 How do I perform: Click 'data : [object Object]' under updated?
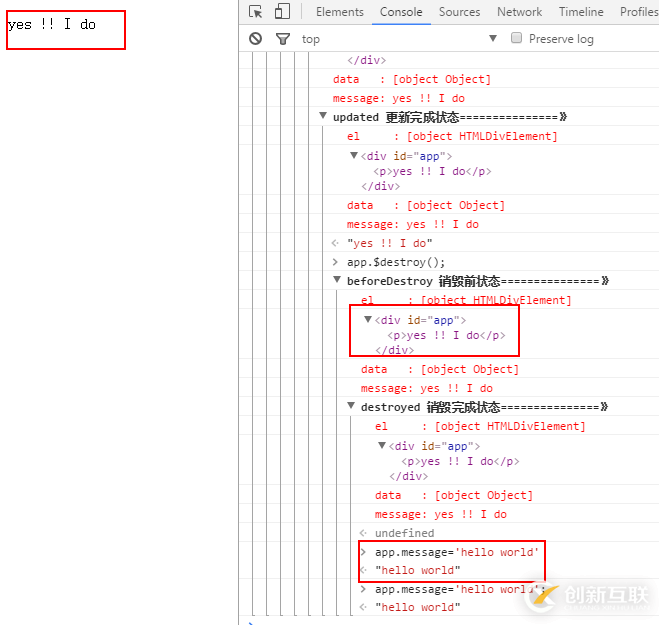pyautogui.click(x=425, y=205)
